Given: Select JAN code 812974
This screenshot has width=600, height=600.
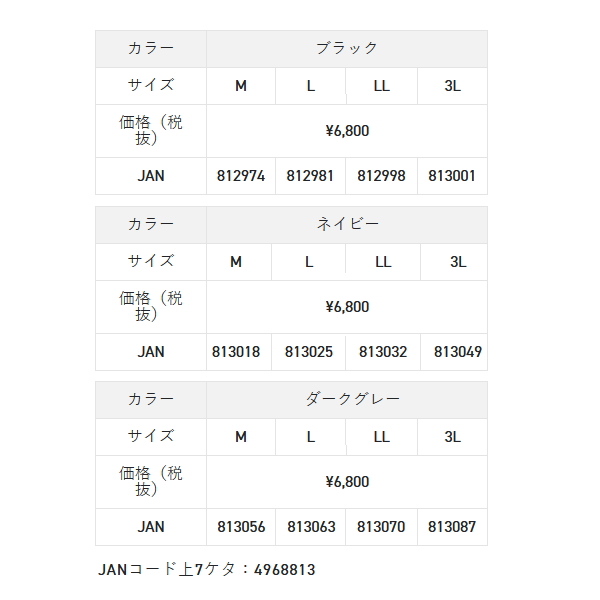Looking at the screenshot, I should (241, 176).
